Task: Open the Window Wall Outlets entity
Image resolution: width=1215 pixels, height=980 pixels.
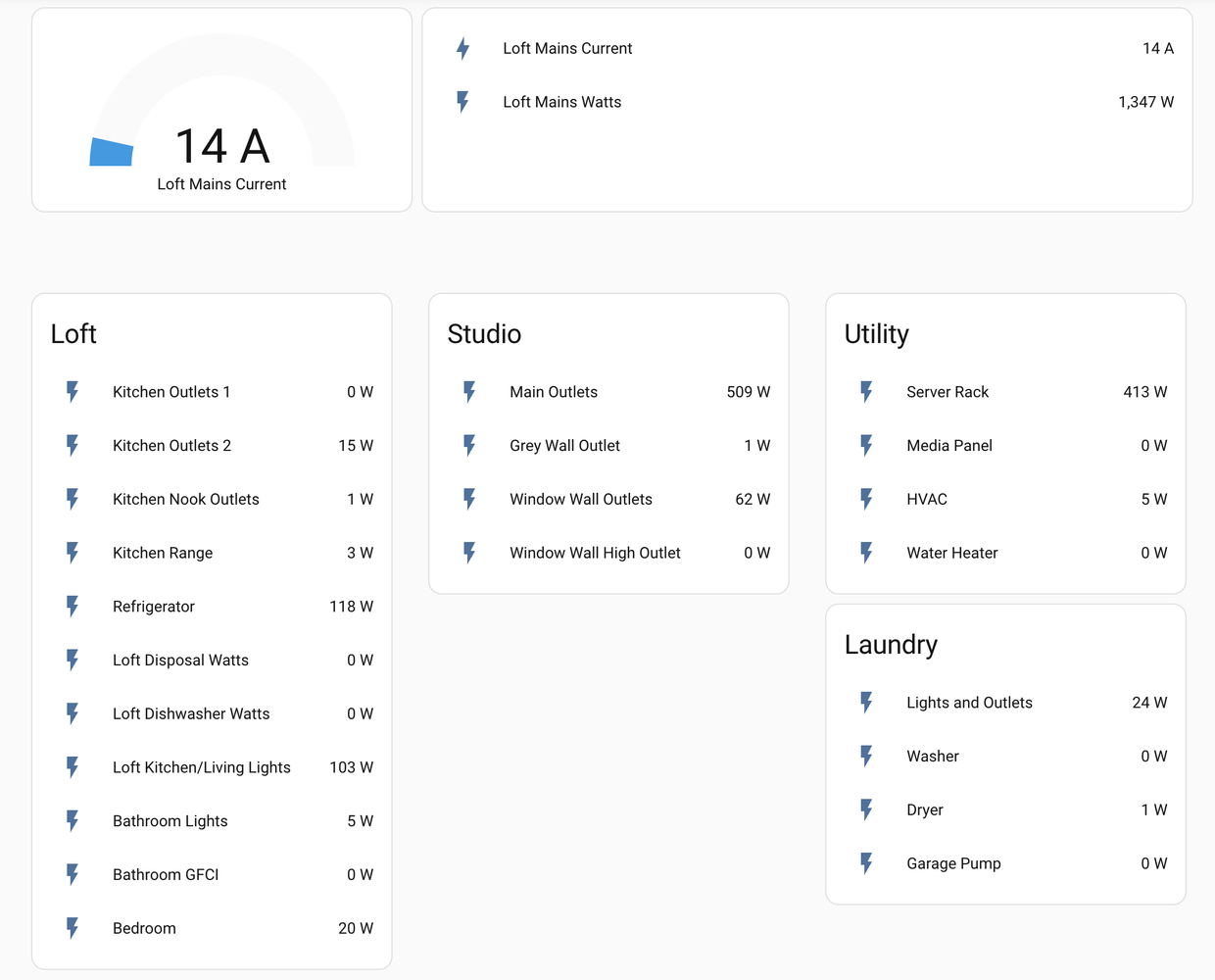Action: coord(581,500)
